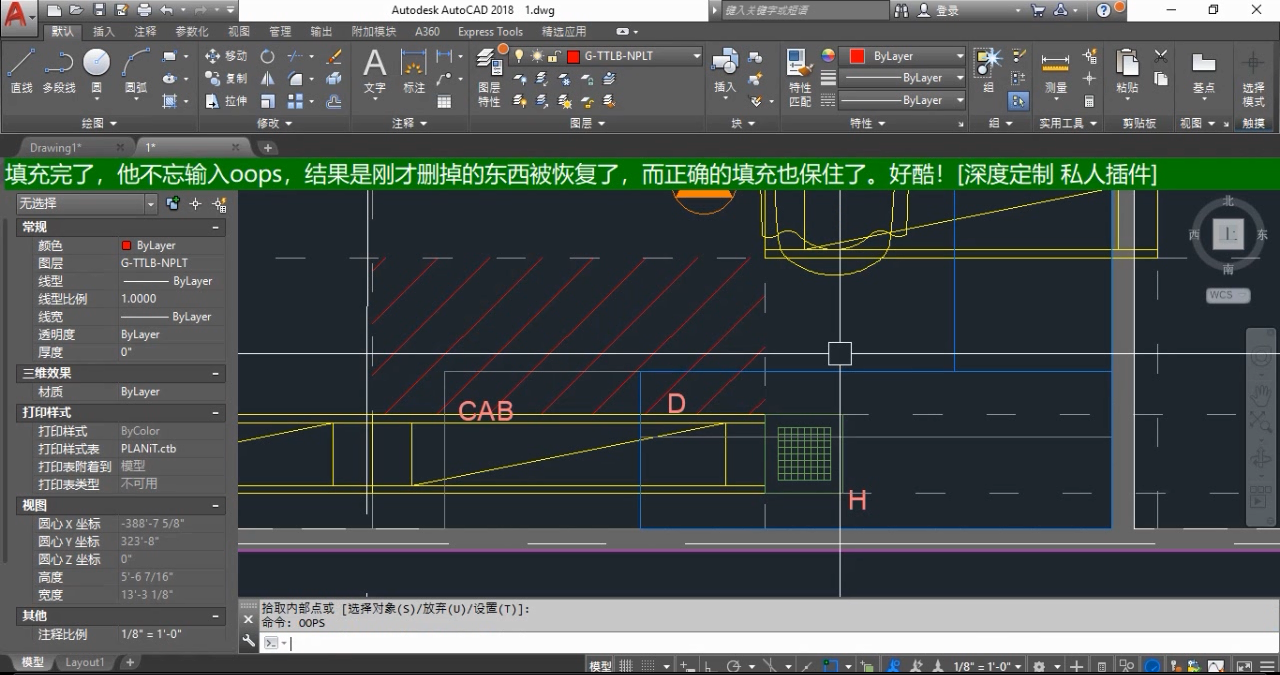
Task: Toggle ortho mode in status bar
Action: 708,666
